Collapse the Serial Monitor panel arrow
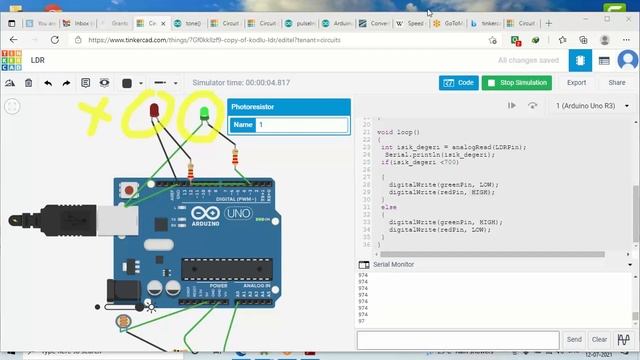The image size is (640, 360). [x=630, y=265]
